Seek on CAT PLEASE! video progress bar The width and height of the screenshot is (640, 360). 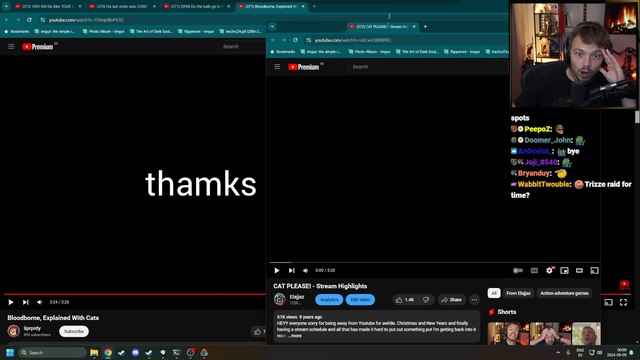[x=435, y=262]
